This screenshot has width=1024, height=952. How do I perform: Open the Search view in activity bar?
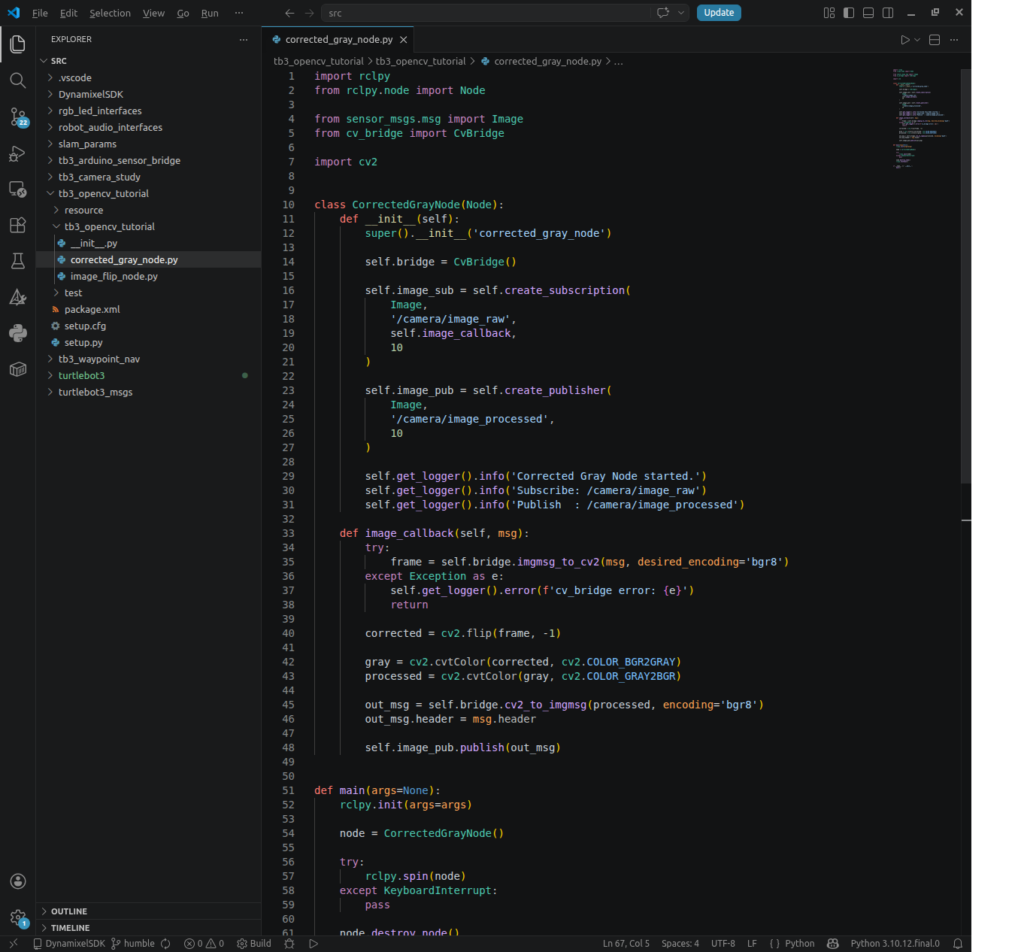click(x=18, y=80)
